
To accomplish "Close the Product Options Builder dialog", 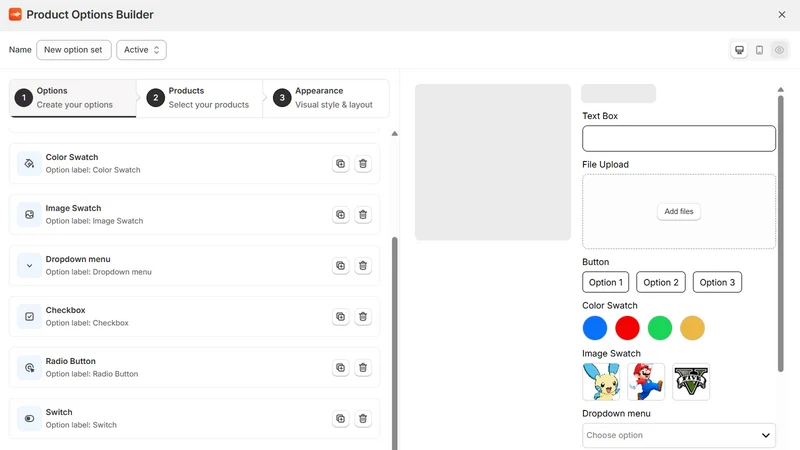I will tap(782, 15).
